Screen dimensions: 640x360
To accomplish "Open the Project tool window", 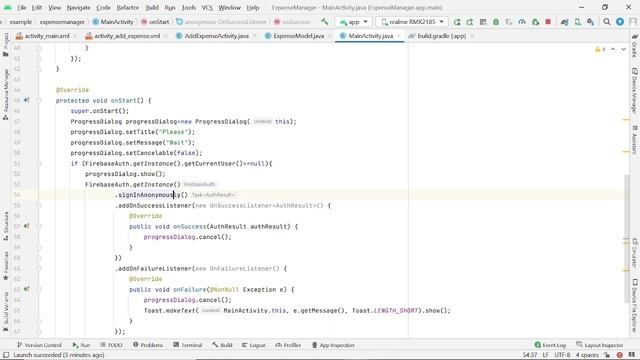I will (x=6, y=45).
